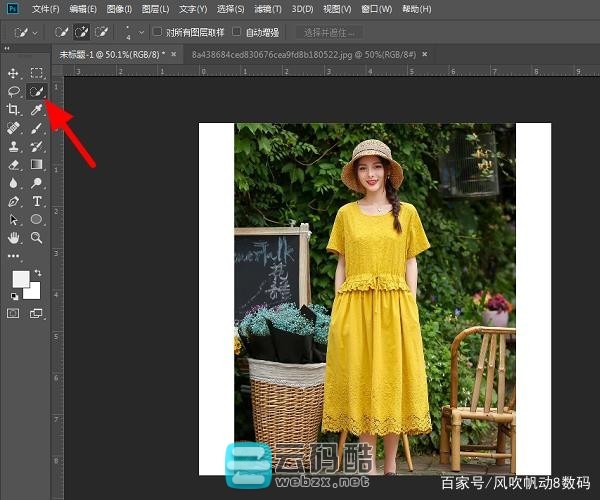
Task: Enable 对所有图层取样 checkbox
Action: click(157, 32)
